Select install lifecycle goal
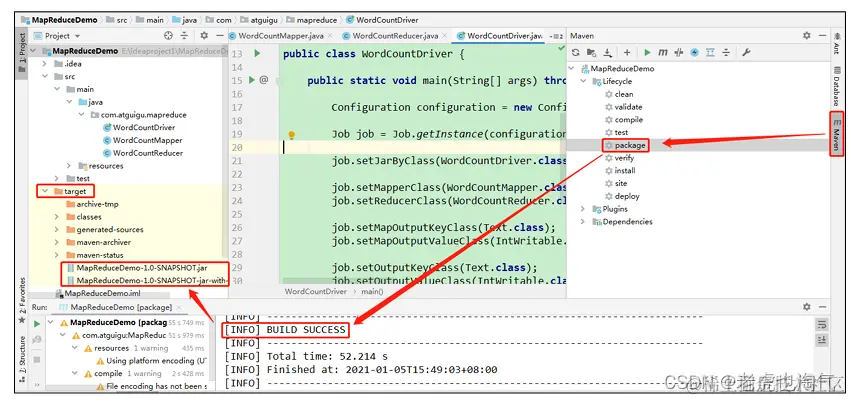The width and height of the screenshot is (851, 401). coord(620,170)
